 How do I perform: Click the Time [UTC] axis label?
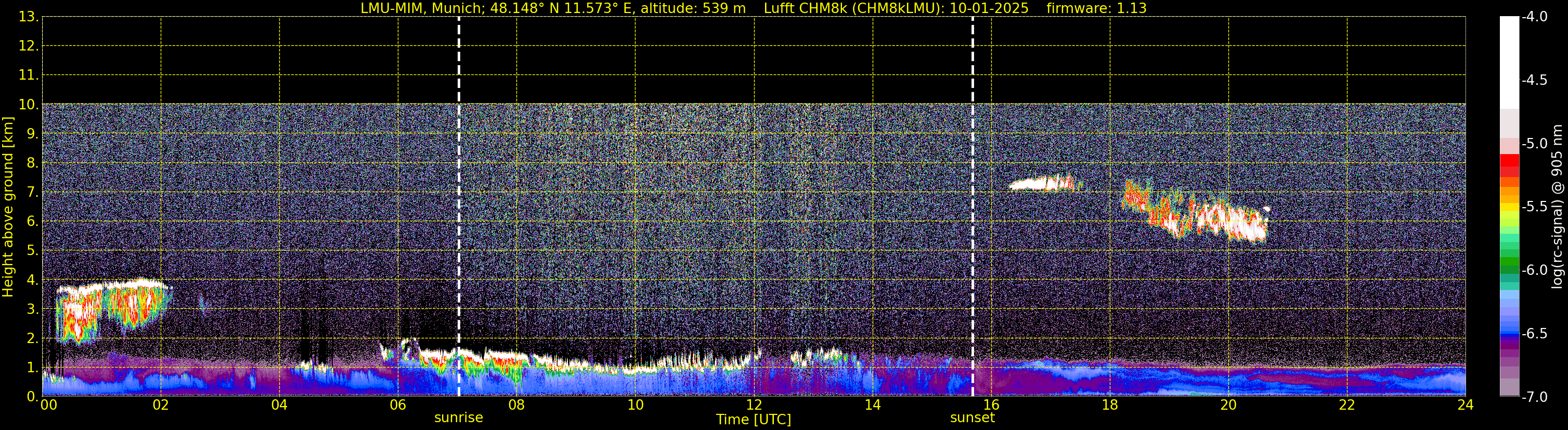point(754,420)
